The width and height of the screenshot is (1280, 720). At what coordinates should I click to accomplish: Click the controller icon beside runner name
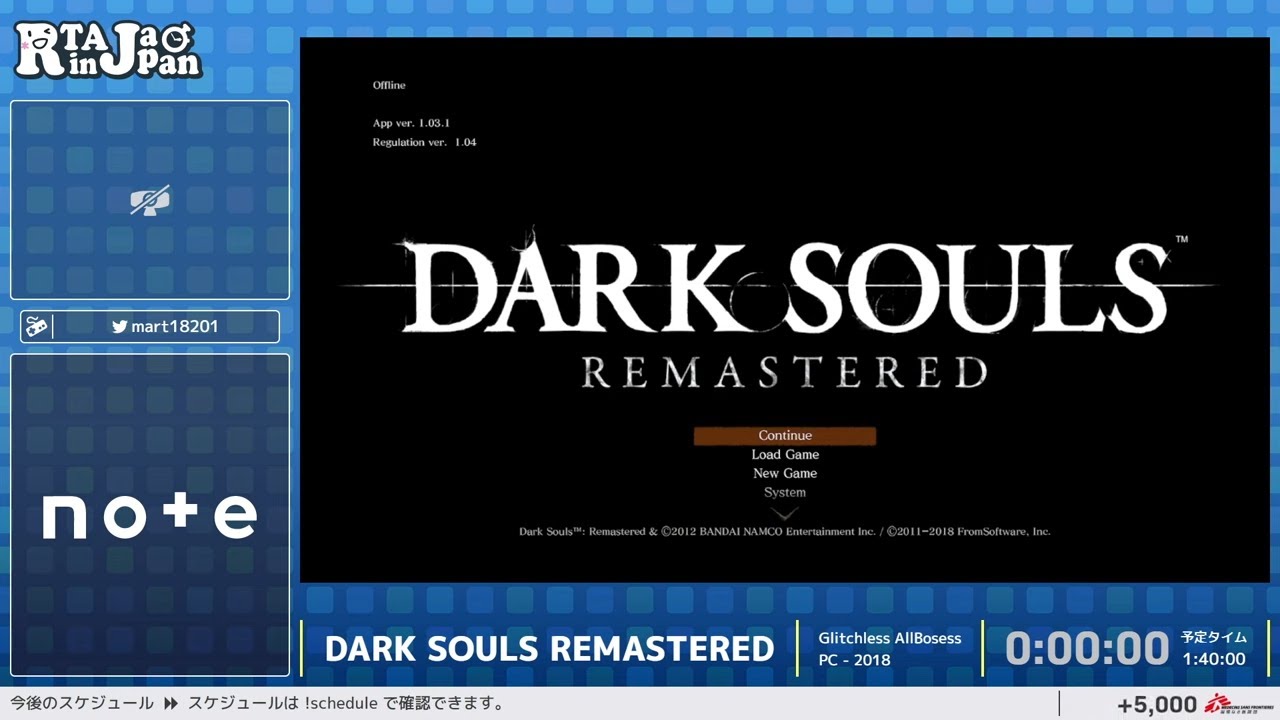click(37, 327)
